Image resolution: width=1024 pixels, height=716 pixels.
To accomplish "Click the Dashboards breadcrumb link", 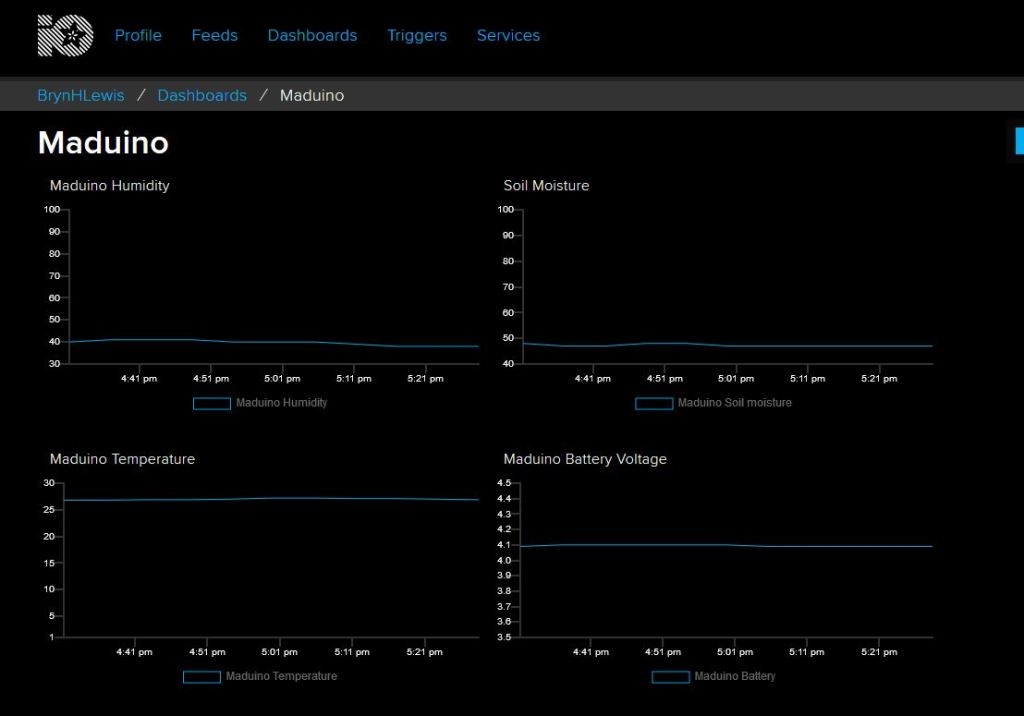I will pyautogui.click(x=202, y=95).
